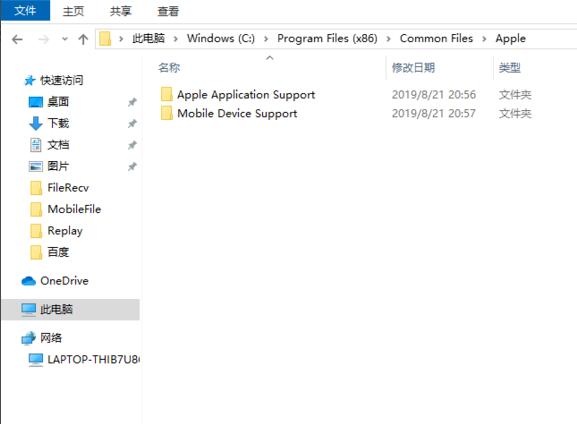Go forward with the right arrow
This screenshot has height=424, width=577.
point(44,39)
